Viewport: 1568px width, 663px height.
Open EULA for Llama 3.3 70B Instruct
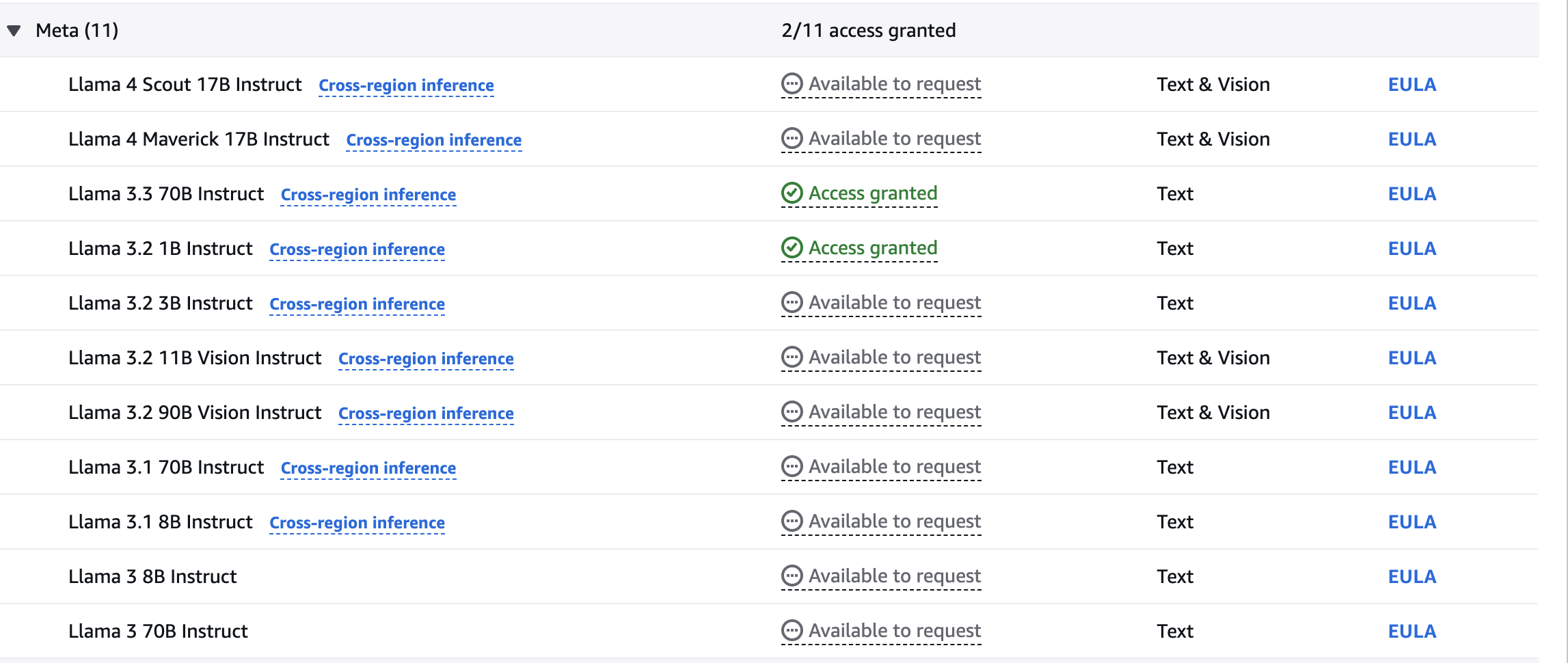[1412, 194]
